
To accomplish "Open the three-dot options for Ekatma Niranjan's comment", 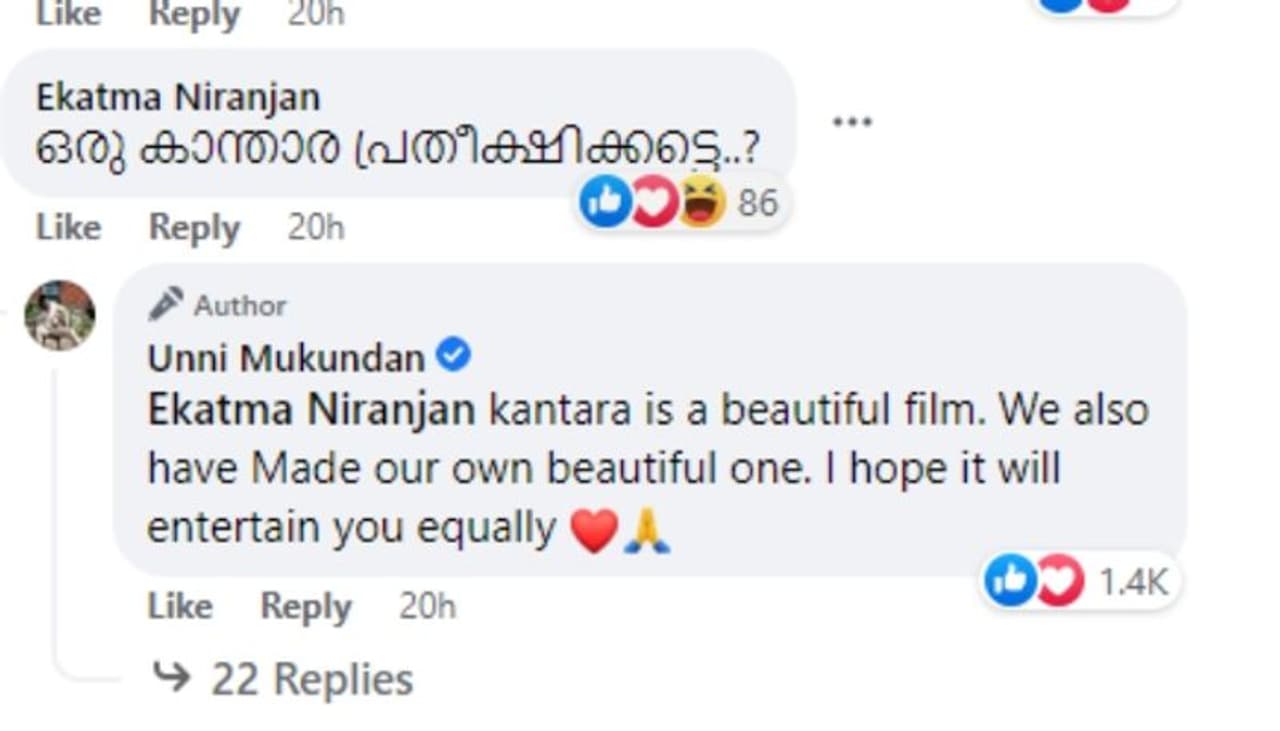I will (x=852, y=122).
